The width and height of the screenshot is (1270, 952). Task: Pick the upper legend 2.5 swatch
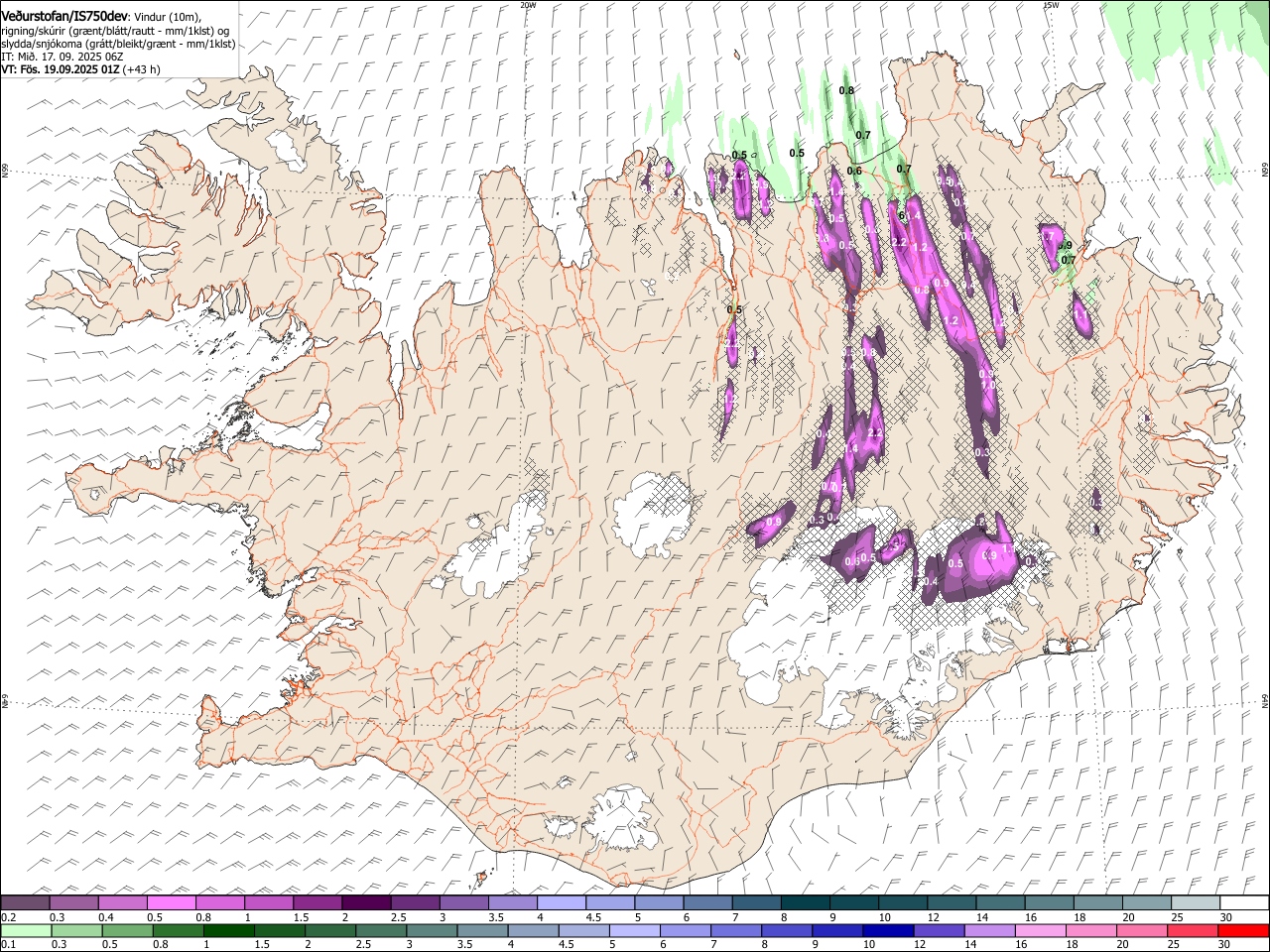click(x=415, y=903)
